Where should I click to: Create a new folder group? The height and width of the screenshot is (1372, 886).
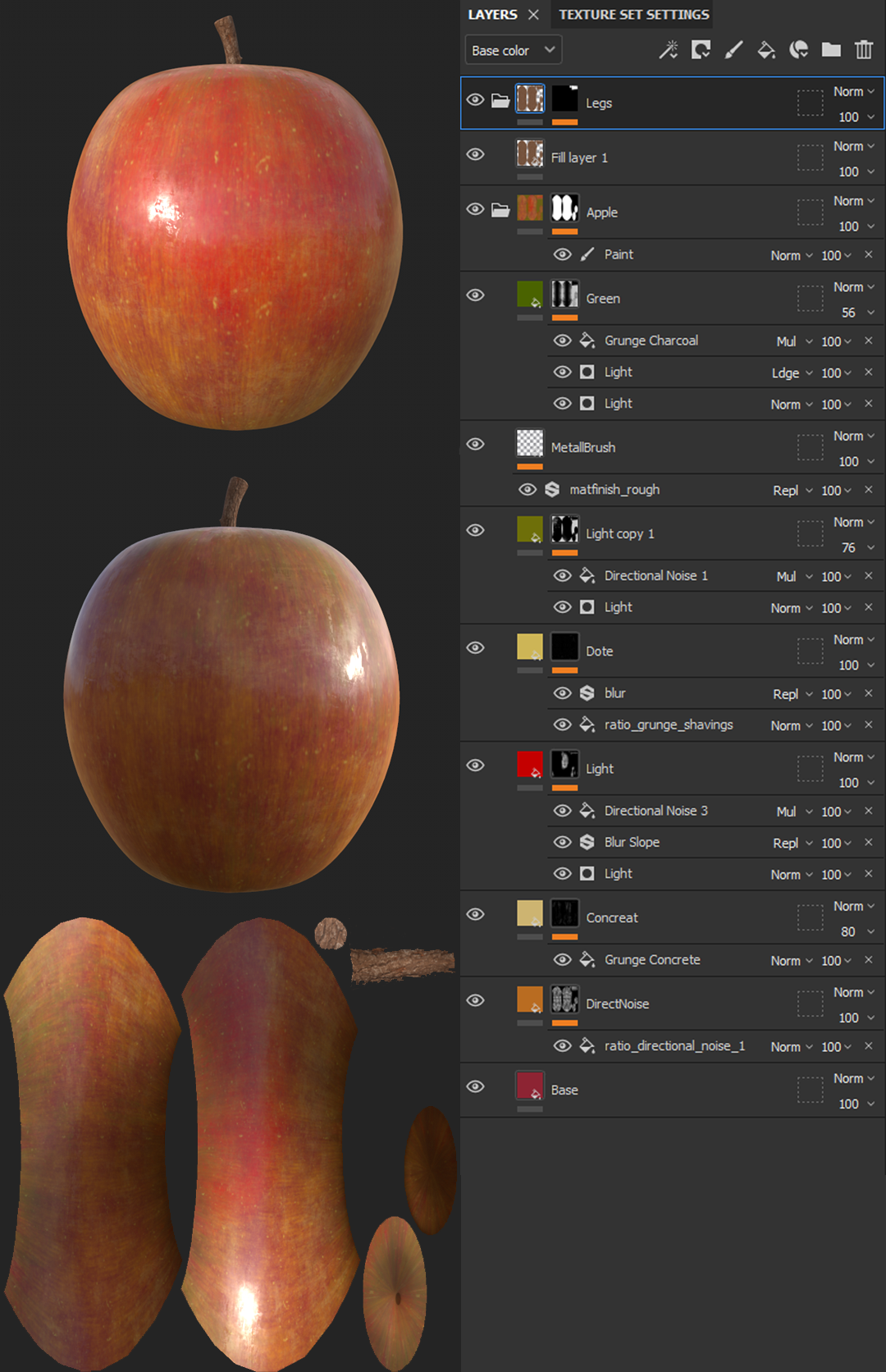click(831, 50)
